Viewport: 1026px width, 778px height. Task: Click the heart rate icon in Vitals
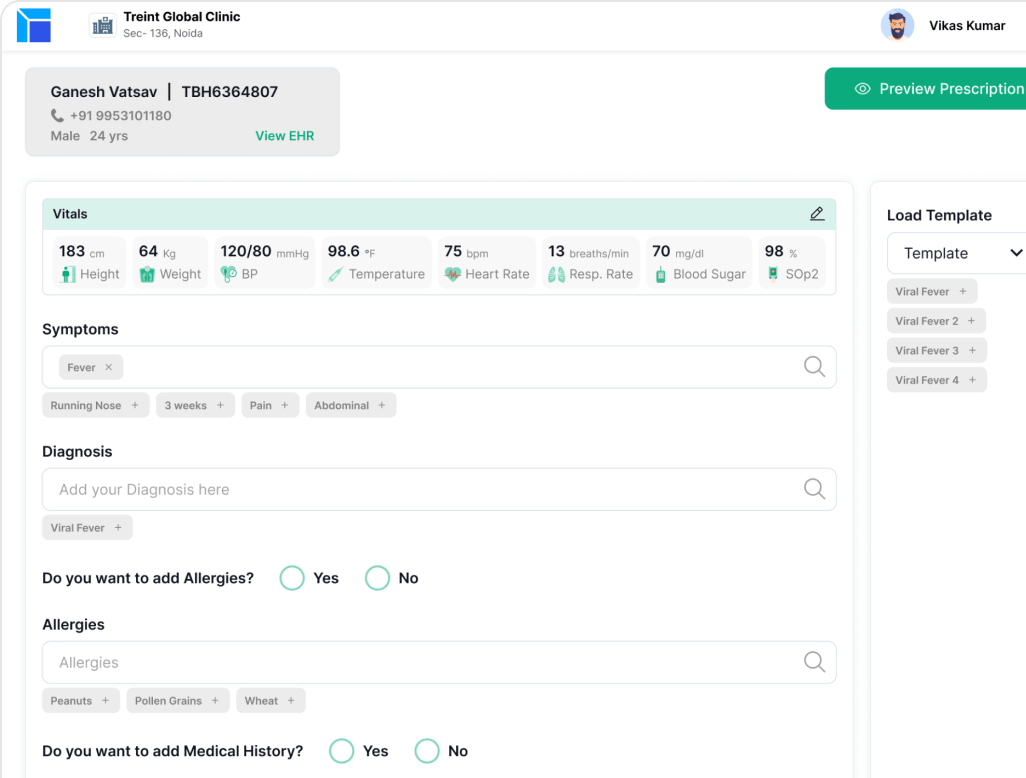453,274
